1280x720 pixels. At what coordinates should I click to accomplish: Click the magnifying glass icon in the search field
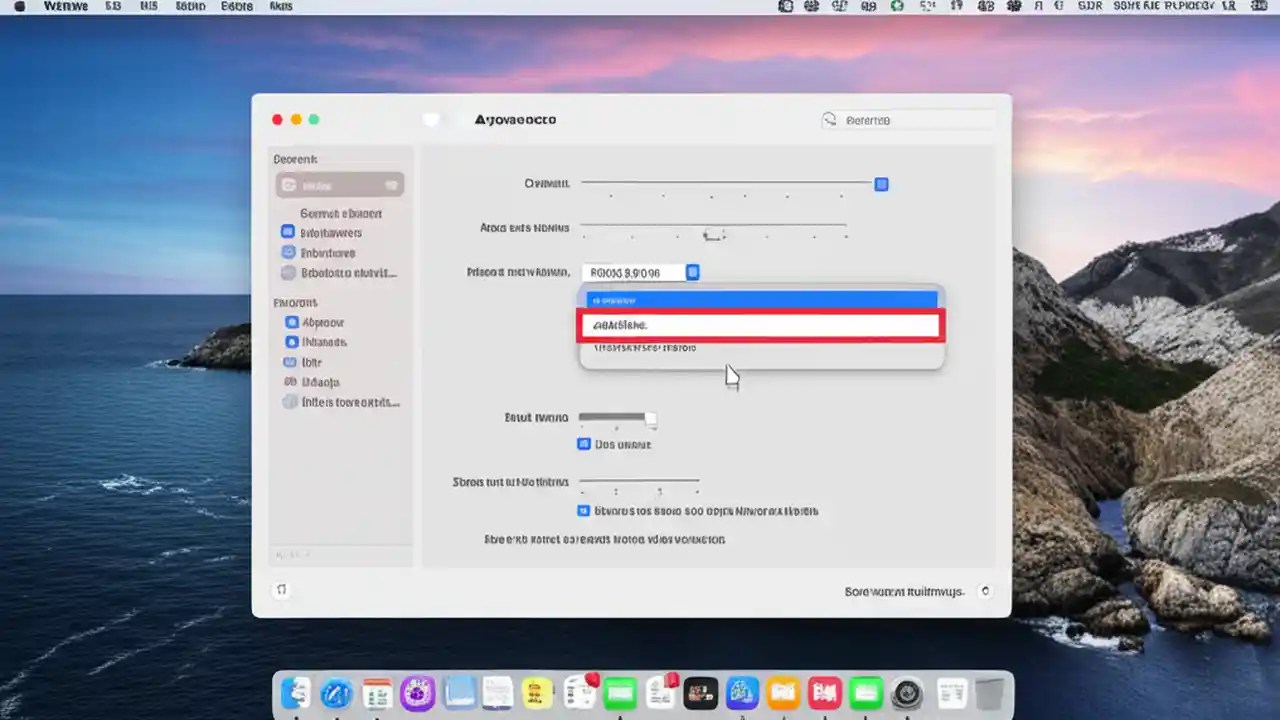(x=830, y=120)
